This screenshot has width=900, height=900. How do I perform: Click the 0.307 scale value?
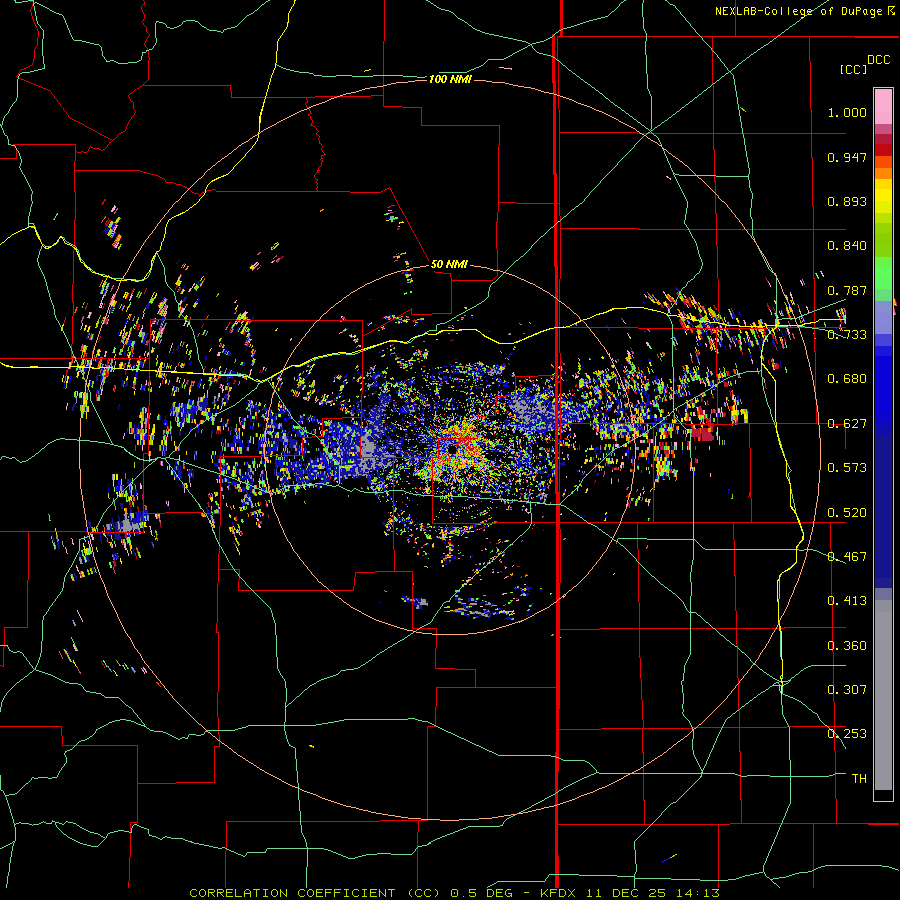pos(847,690)
